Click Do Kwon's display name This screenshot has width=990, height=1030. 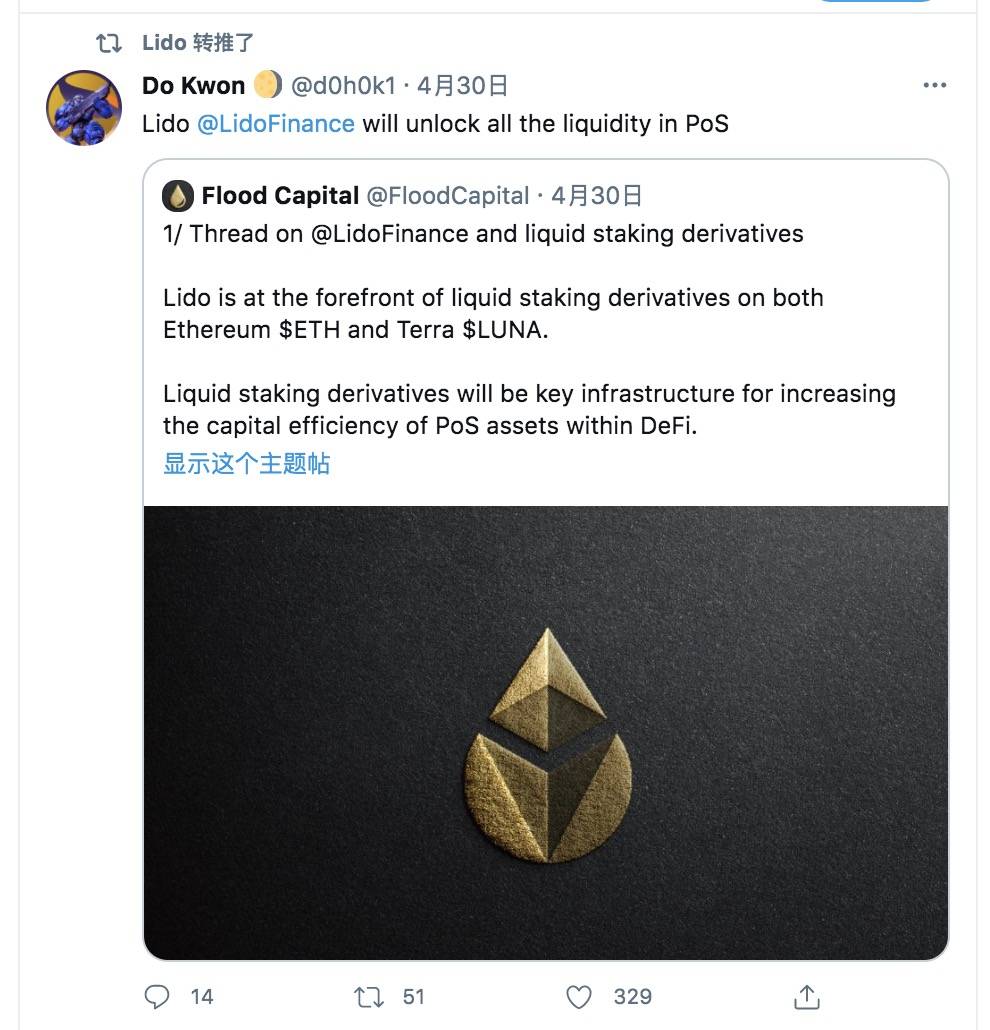tap(195, 85)
